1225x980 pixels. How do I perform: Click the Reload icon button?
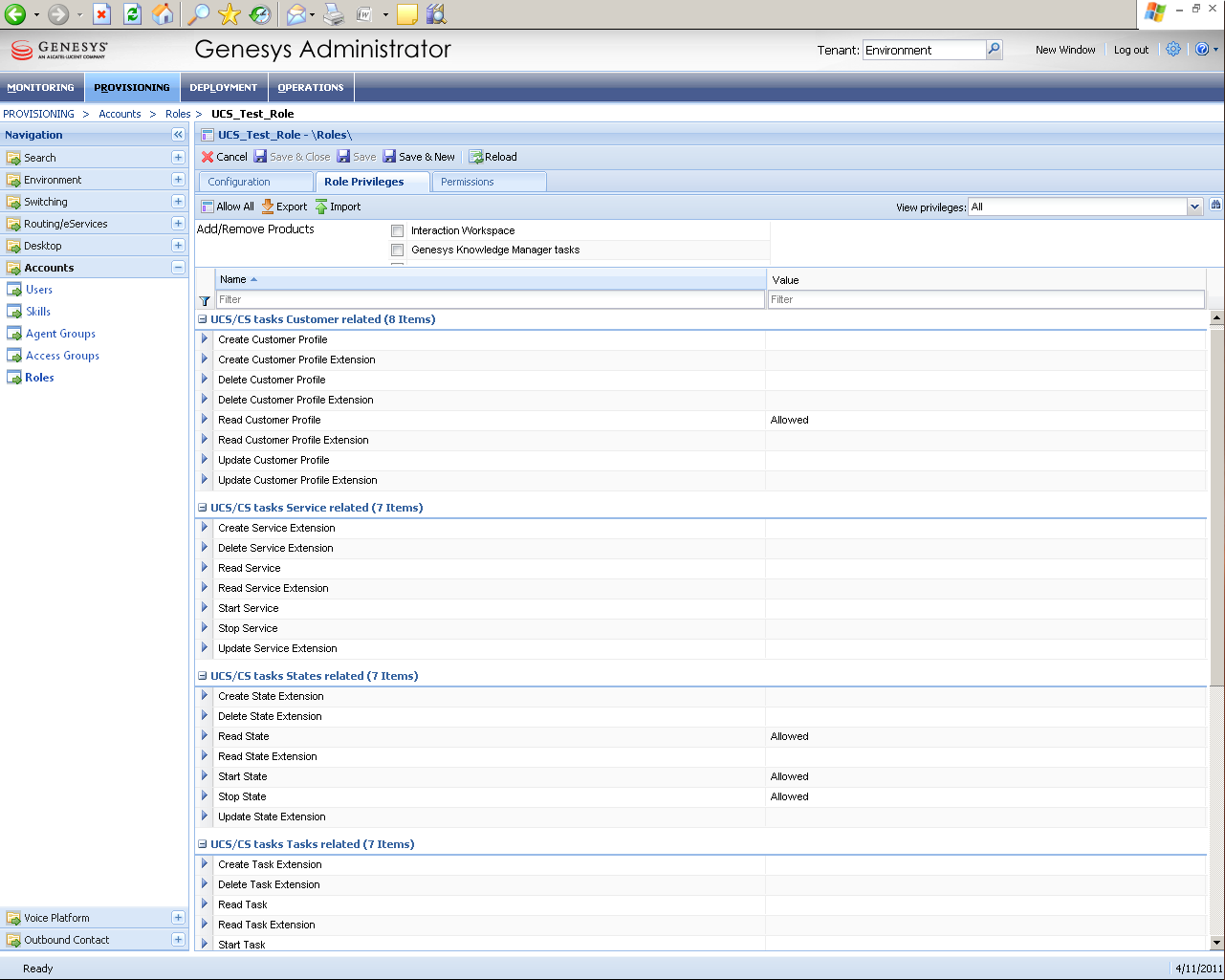tap(475, 157)
